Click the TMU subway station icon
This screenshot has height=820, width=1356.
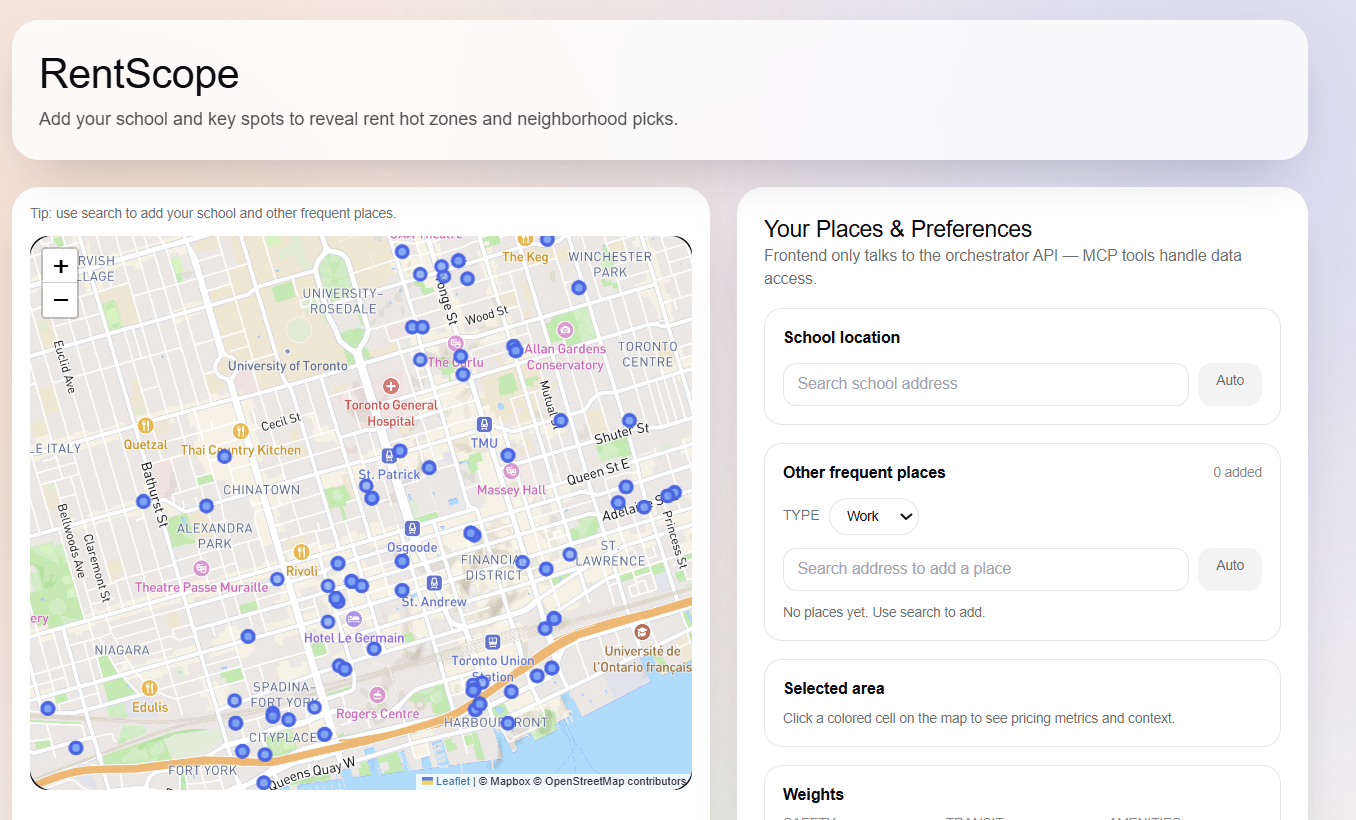pos(484,424)
